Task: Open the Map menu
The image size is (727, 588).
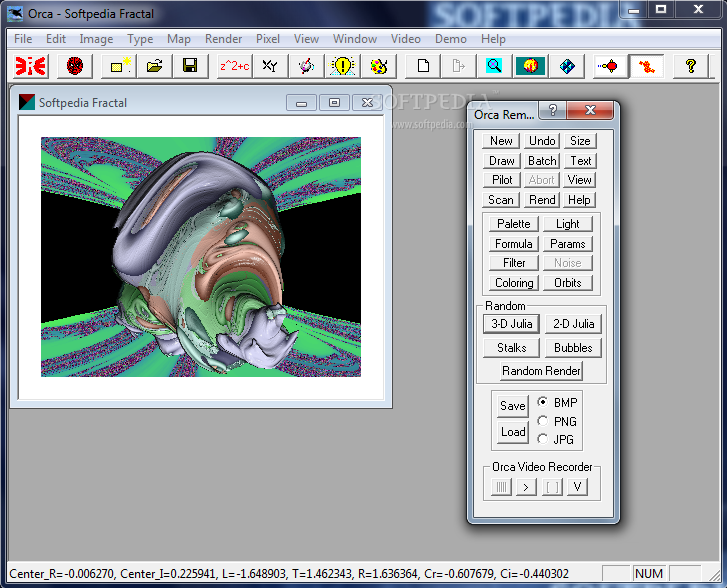Action: tap(179, 39)
